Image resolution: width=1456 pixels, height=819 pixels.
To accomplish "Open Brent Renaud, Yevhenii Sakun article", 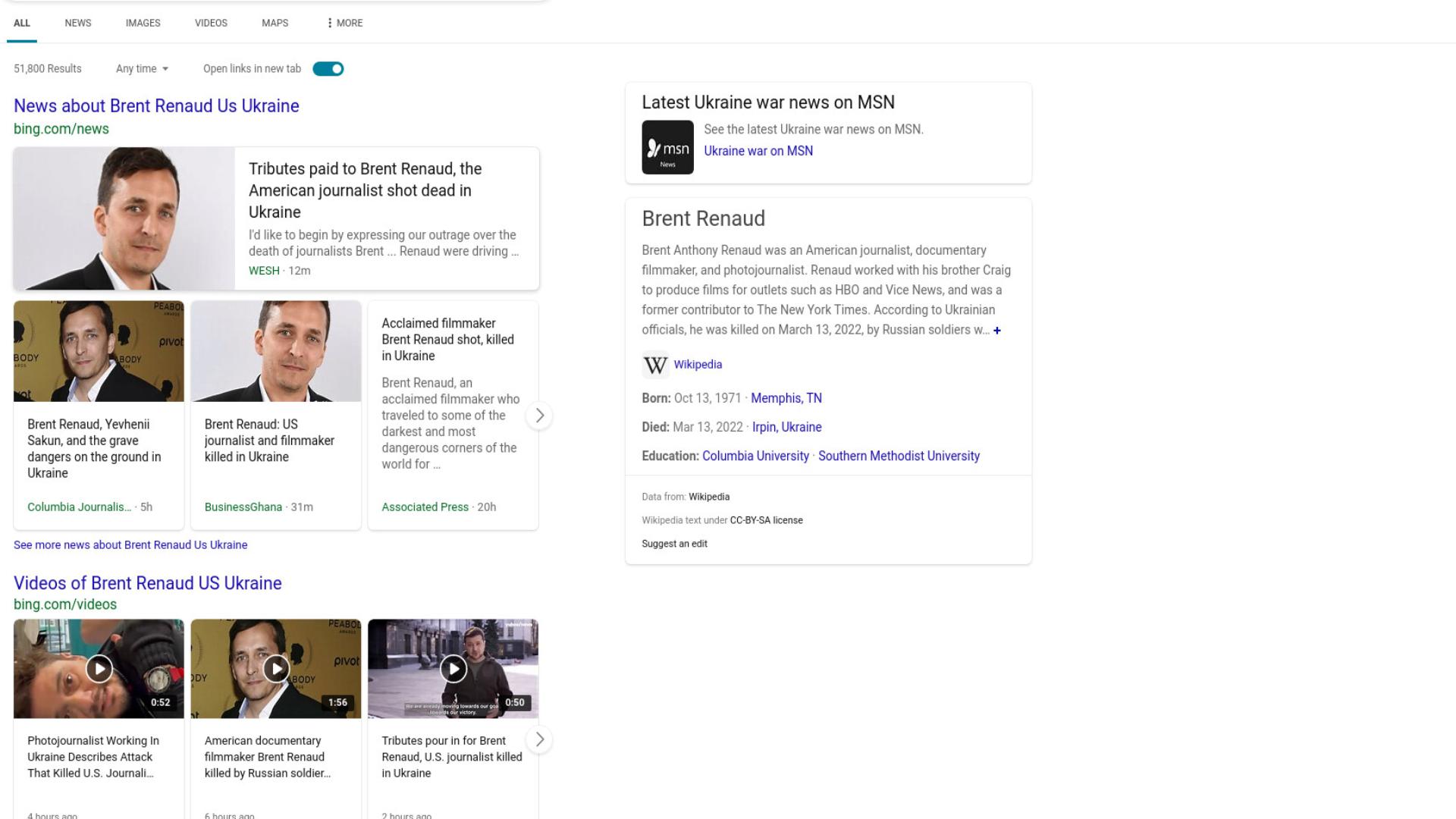I will pos(95,449).
